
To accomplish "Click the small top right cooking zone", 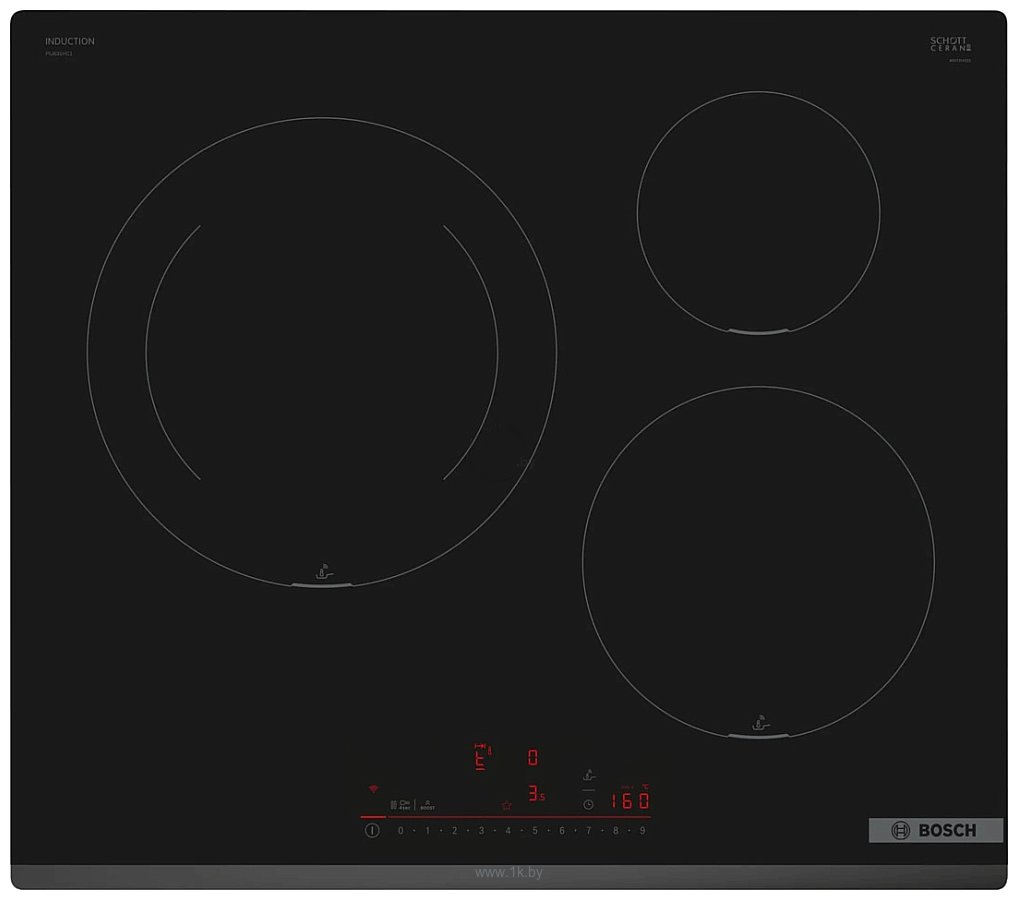I will (x=758, y=213).
